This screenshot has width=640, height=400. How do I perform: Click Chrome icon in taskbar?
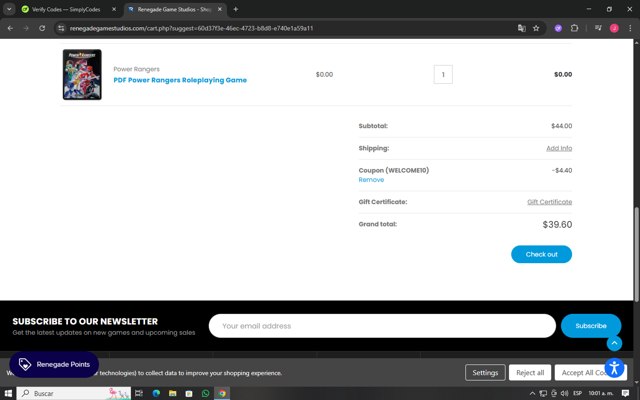[x=222, y=393]
